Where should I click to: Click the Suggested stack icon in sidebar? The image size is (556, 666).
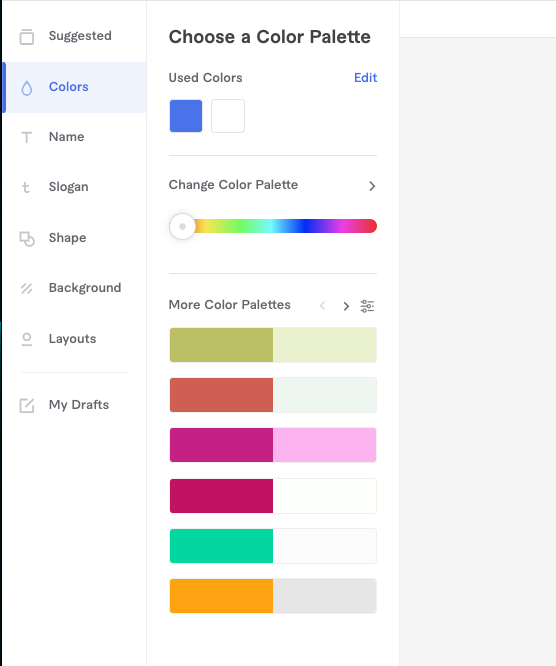(x=27, y=37)
